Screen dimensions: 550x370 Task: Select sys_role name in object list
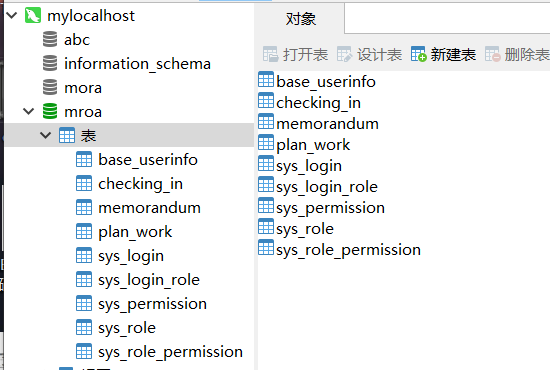coord(305,229)
